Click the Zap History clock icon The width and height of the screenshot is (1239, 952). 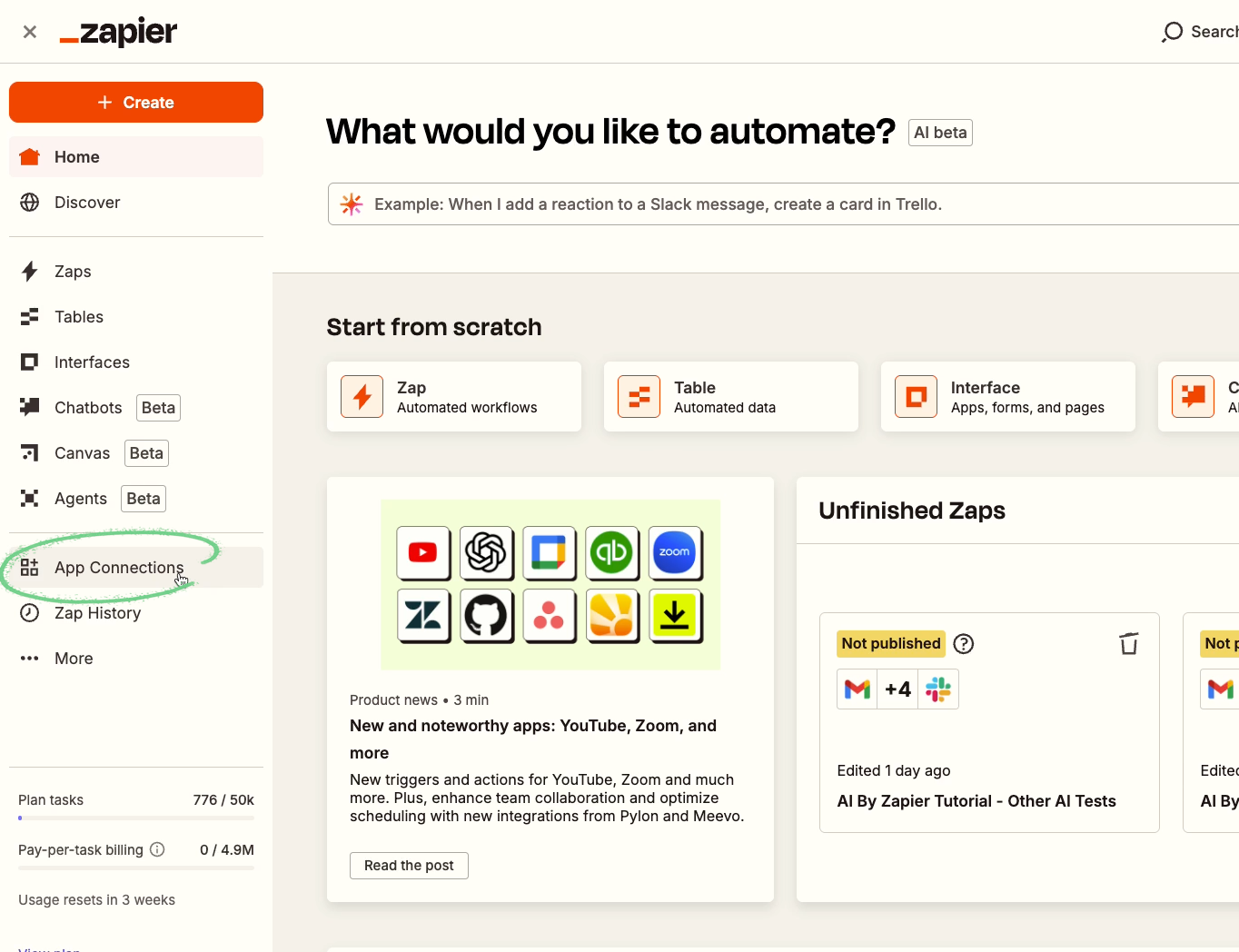tap(30, 613)
